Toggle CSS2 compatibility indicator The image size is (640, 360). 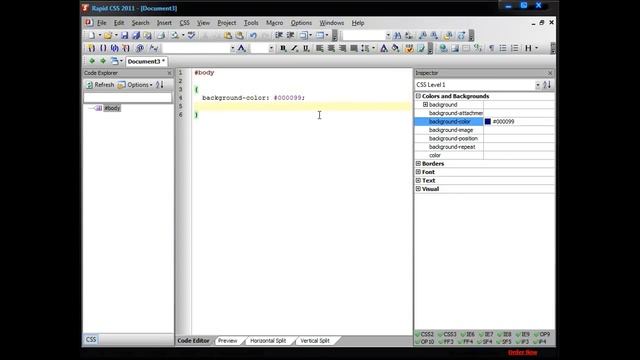[x=425, y=334]
